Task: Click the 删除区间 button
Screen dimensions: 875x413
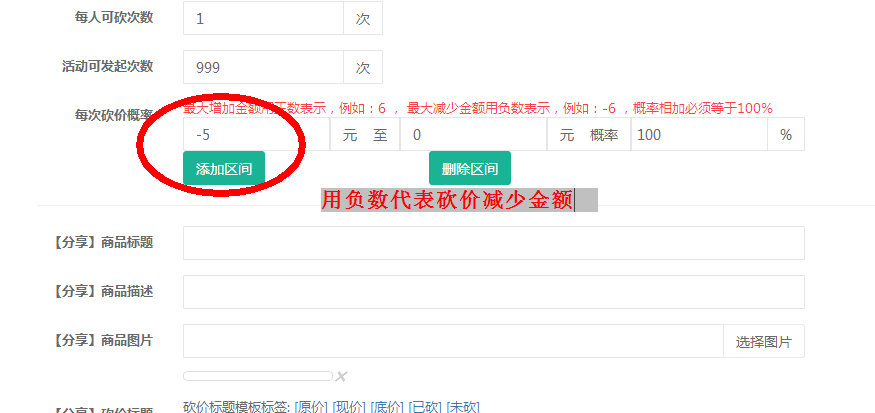Action: [469, 169]
